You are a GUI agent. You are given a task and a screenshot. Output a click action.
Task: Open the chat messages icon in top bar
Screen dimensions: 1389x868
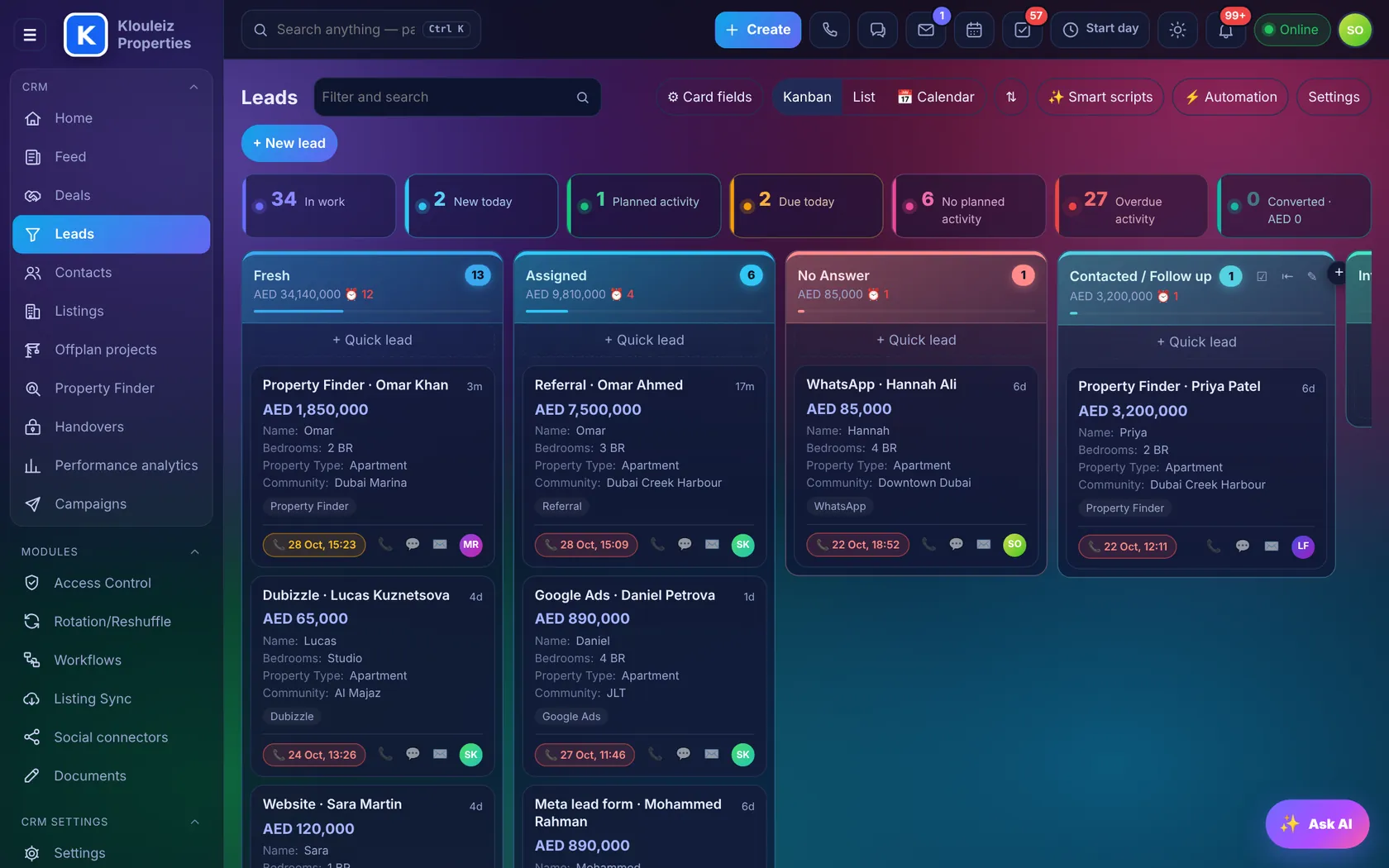coord(877,30)
